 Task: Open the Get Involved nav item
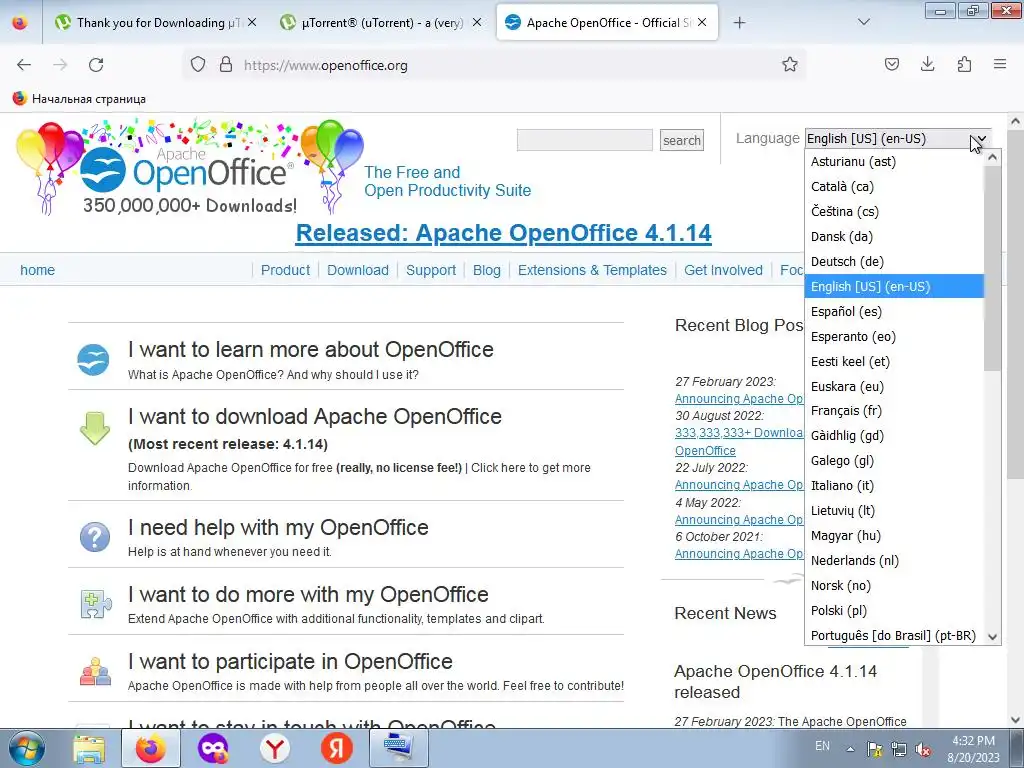(x=723, y=270)
